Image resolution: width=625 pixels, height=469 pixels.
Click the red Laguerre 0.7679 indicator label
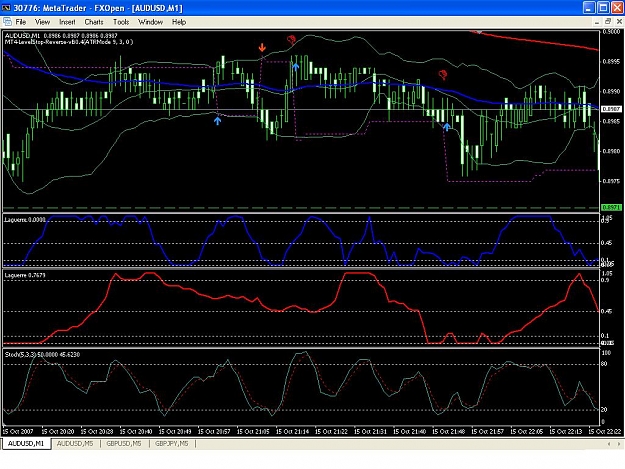[25, 275]
